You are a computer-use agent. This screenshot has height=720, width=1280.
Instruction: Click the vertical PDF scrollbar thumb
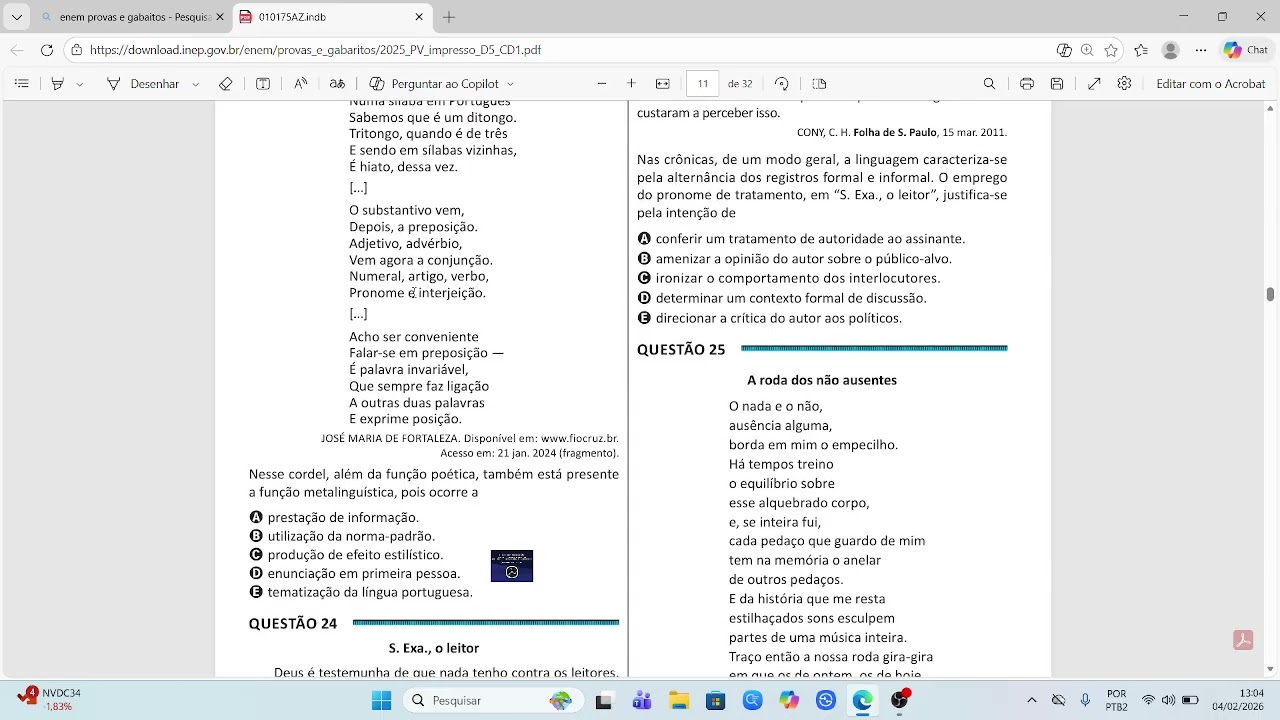pyautogui.click(x=1270, y=294)
